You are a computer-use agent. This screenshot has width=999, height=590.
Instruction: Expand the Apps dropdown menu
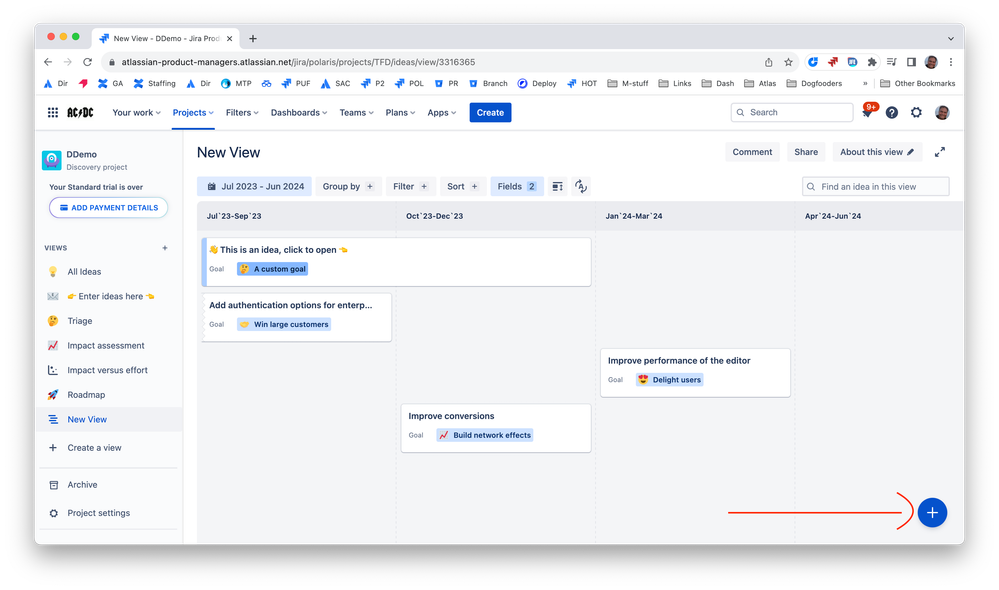tap(442, 113)
